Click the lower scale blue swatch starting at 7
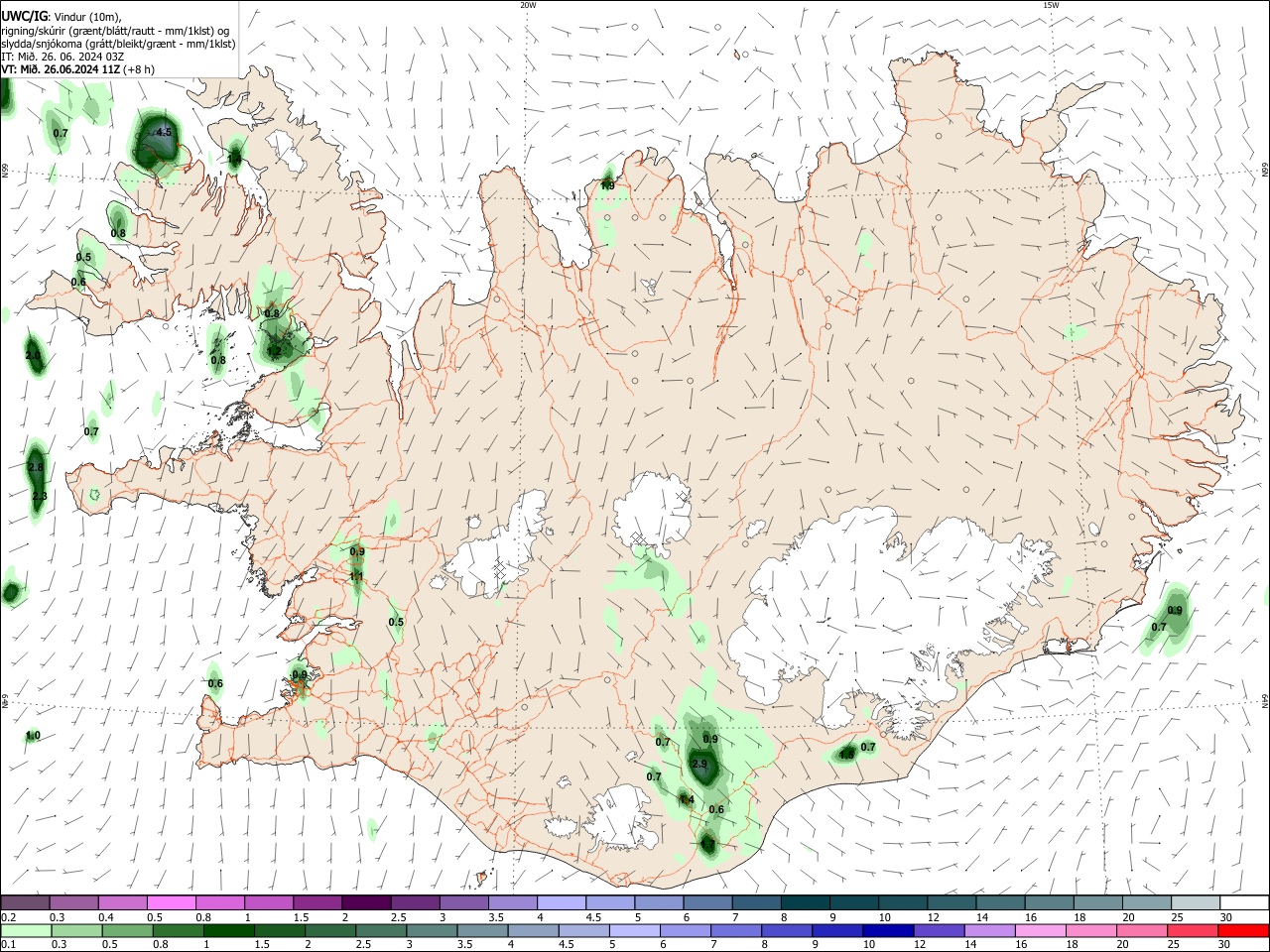Viewport: 1270px width, 952px height. 735,930
